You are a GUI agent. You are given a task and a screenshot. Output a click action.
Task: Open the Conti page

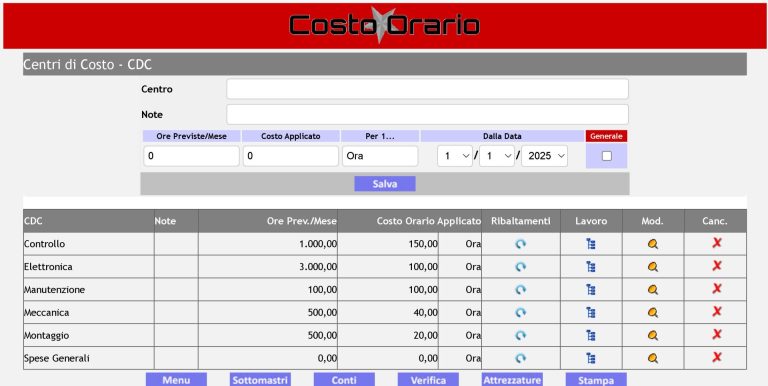click(x=344, y=380)
